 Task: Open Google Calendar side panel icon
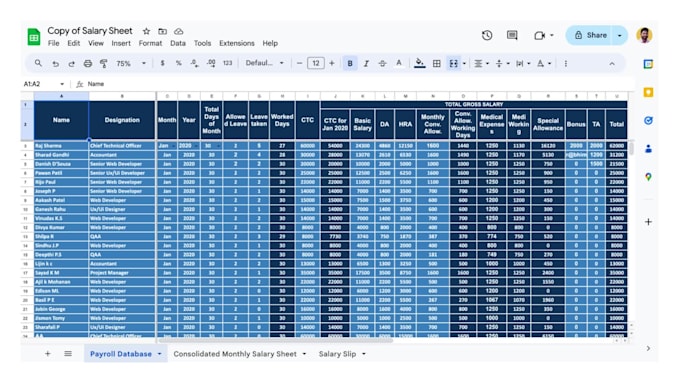click(x=648, y=64)
